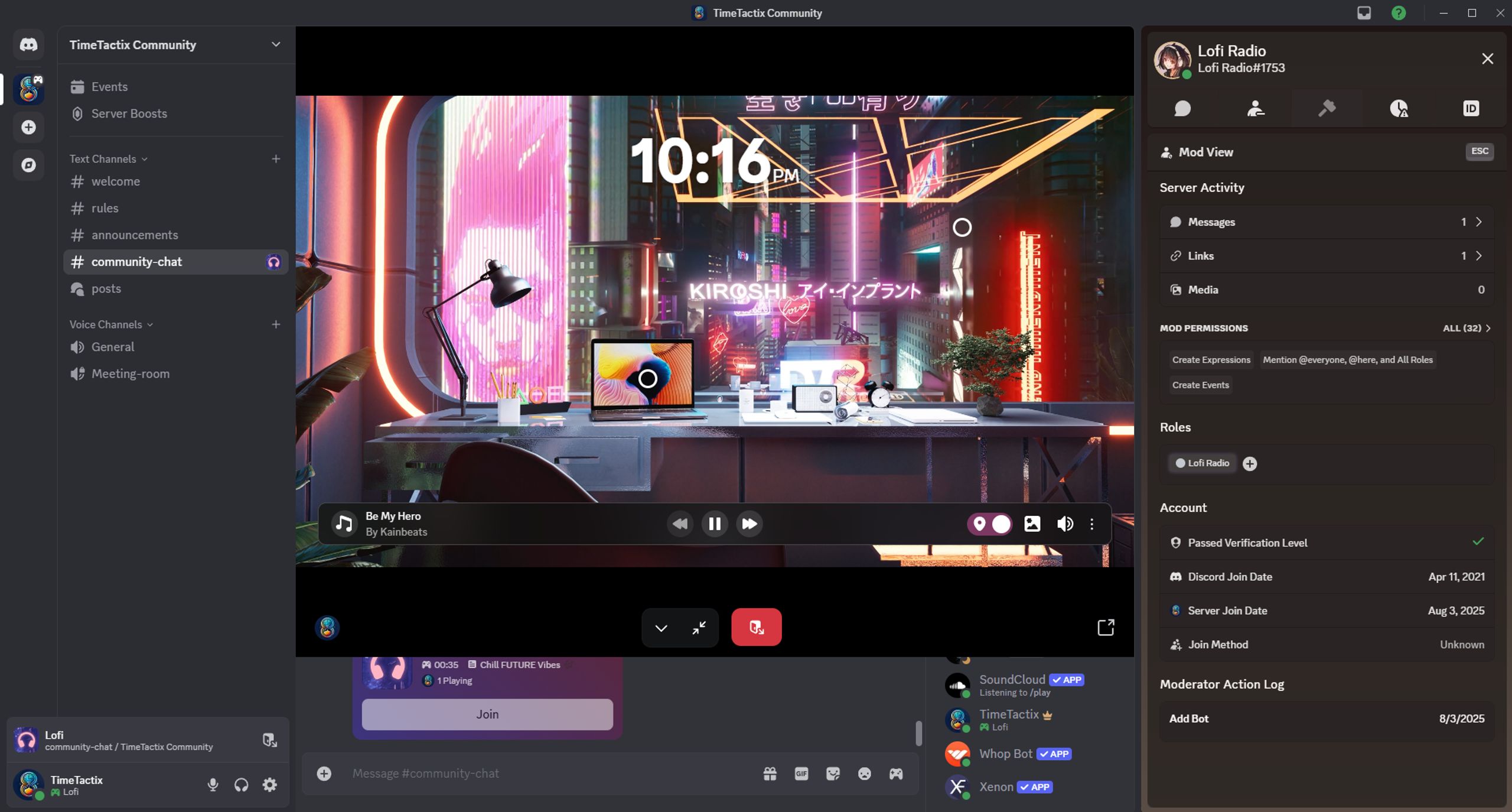Open the Meeting-room voice channel
This screenshot has height=812, width=1512.
(x=175, y=373)
